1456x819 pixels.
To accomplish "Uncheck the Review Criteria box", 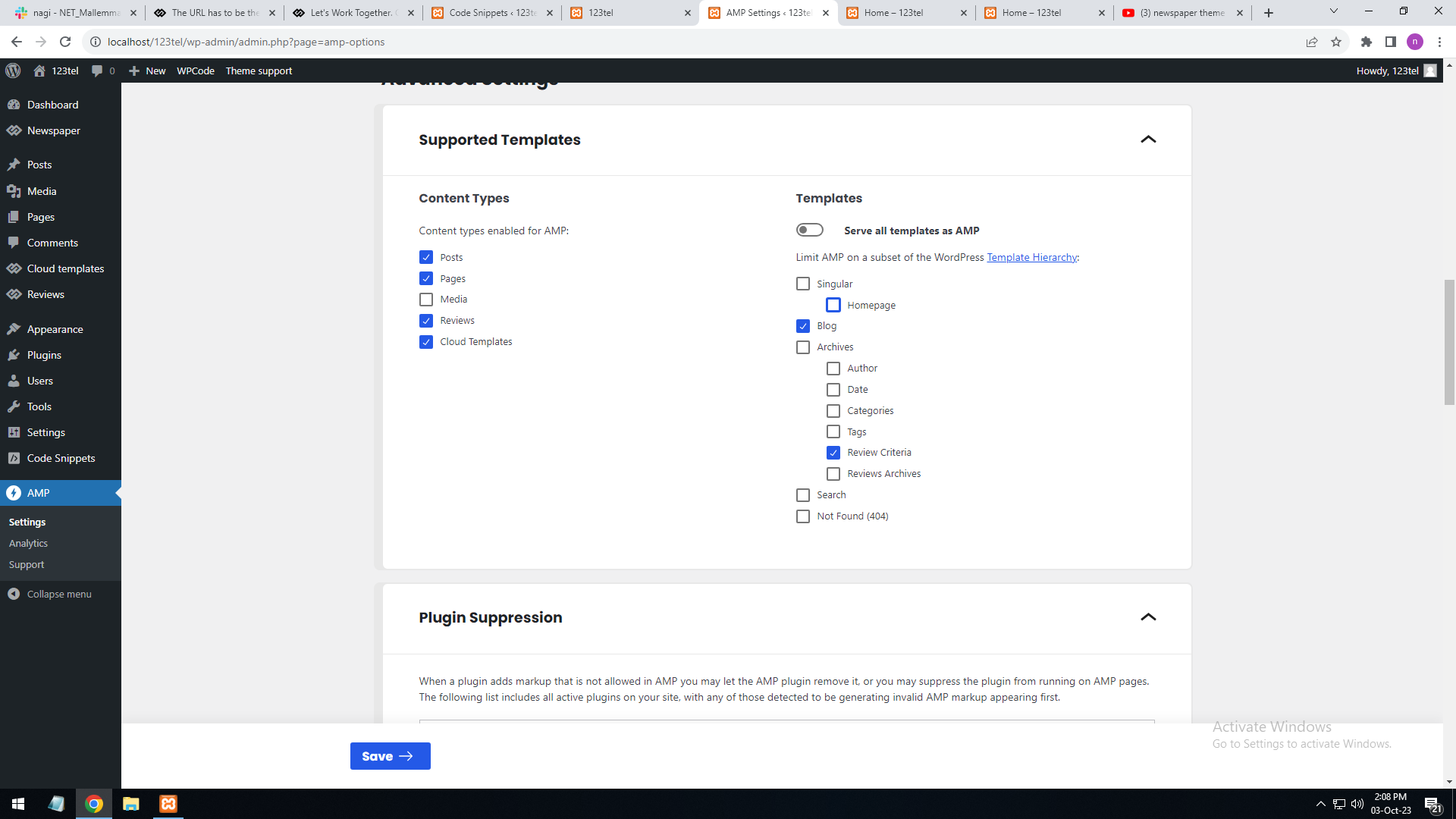I will 833,453.
